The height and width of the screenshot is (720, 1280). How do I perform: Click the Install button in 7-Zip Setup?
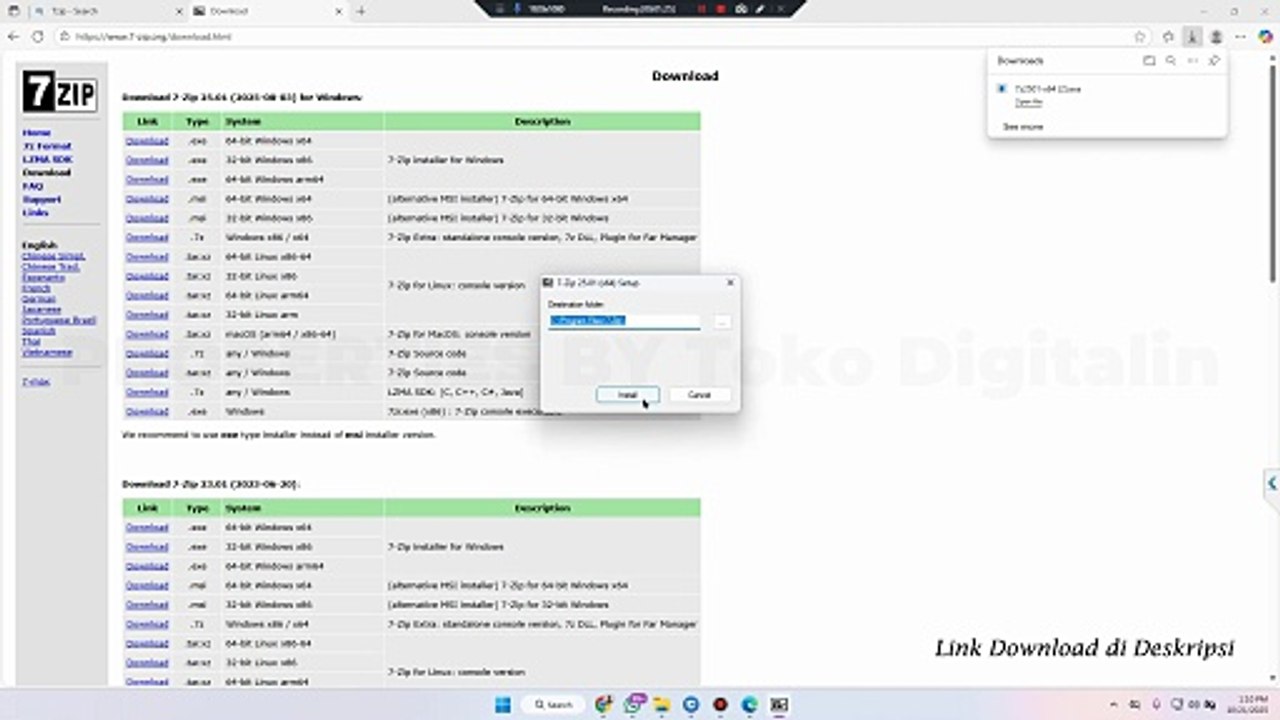tap(627, 395)
